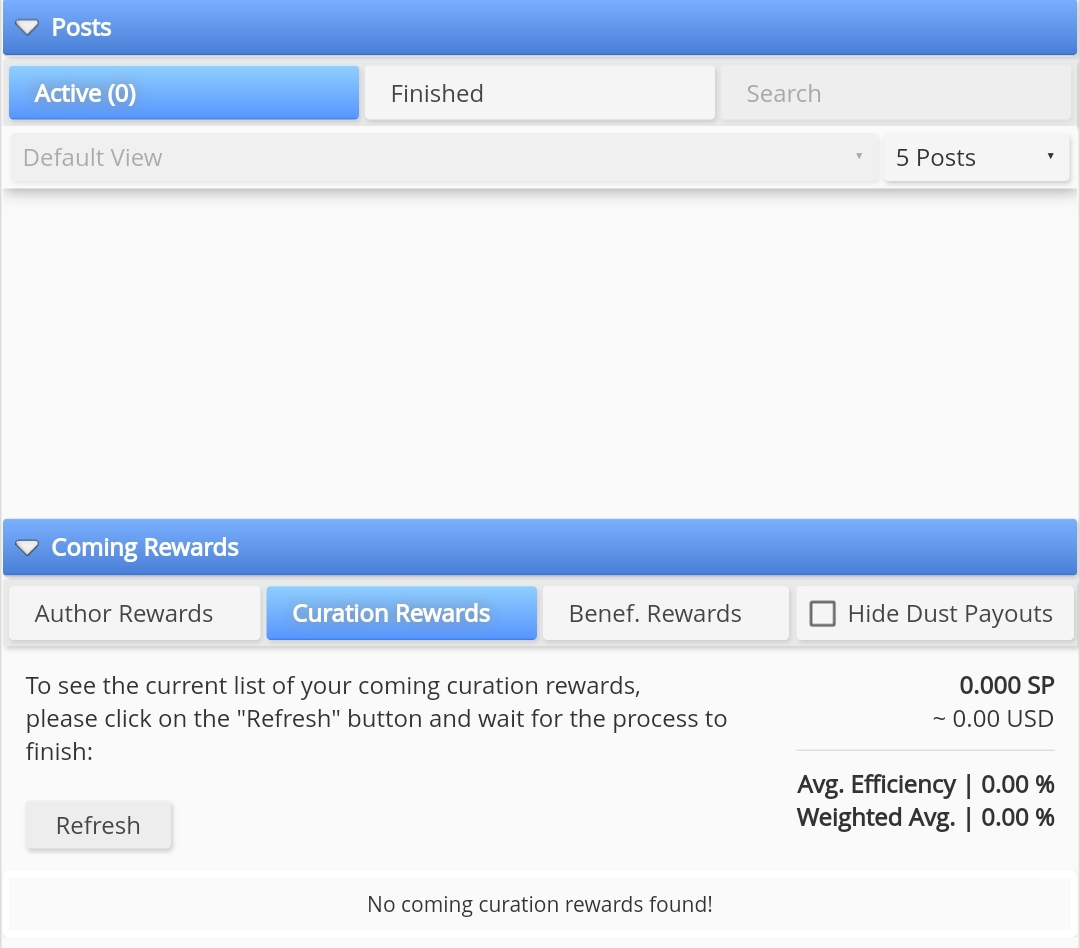This screenshot has height=948, width=1080.
Task: Open the Default View dropdown
Action: click(x=444, y=158)
